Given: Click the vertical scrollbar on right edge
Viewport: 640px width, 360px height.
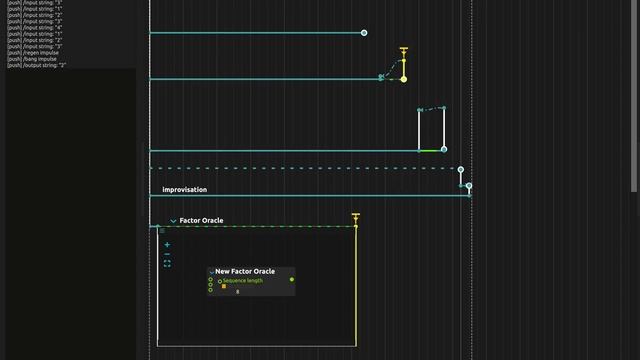Looking at the screenshot, I should coord(634,96).
